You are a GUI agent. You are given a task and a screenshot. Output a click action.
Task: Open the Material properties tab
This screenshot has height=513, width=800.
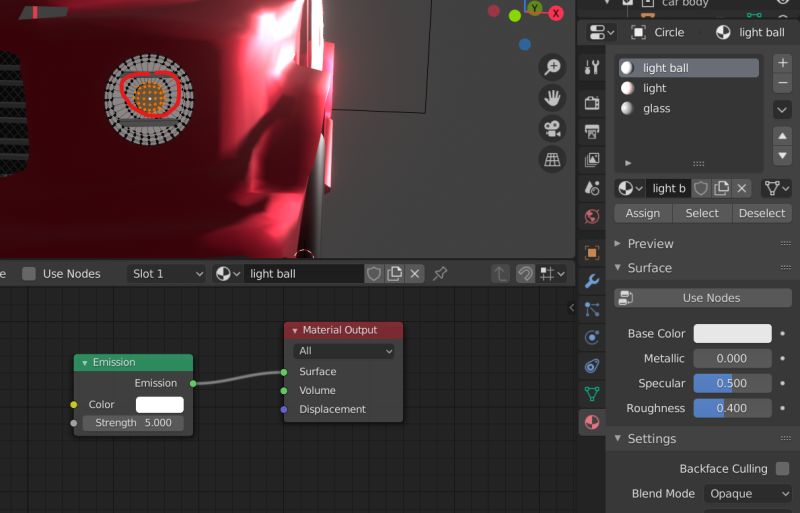pos(592,422)
